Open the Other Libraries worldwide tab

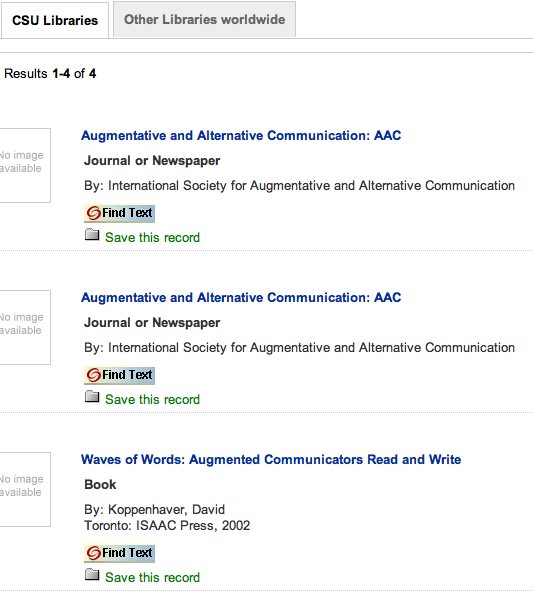[x=204, y=19]
